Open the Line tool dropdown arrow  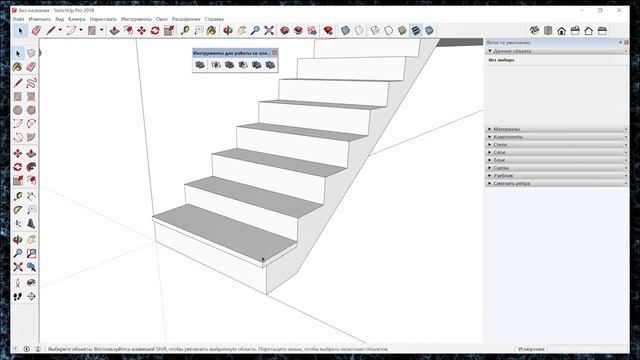point(60,30)
